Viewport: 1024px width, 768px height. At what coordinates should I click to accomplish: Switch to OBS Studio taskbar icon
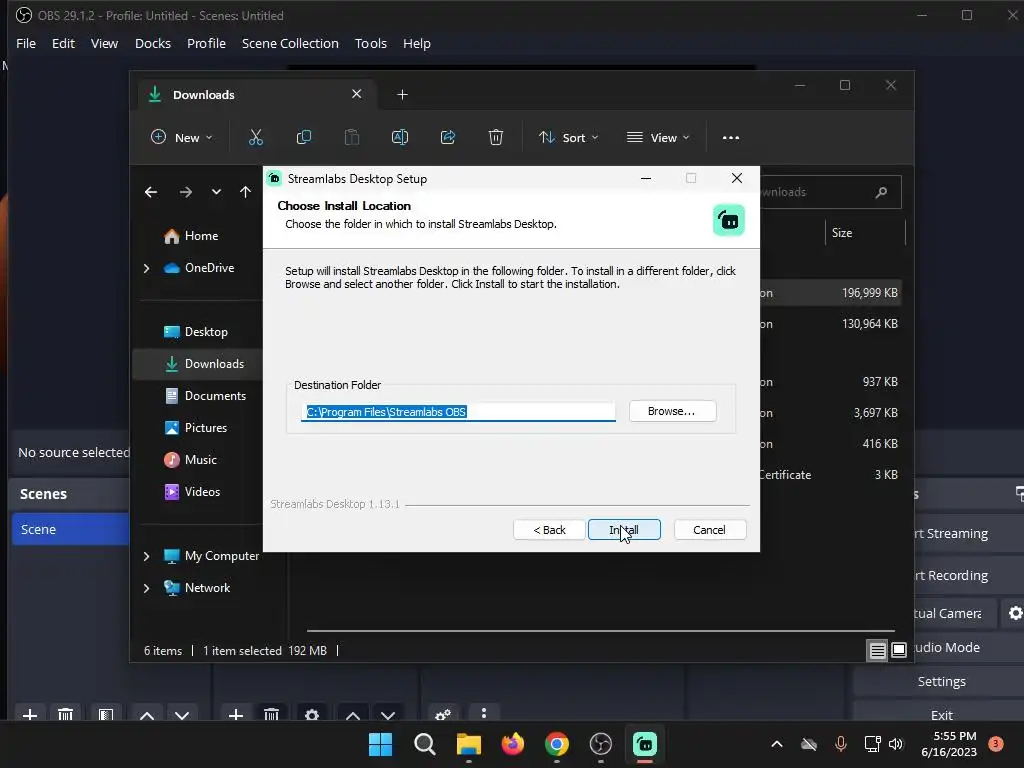click(600, 744)
